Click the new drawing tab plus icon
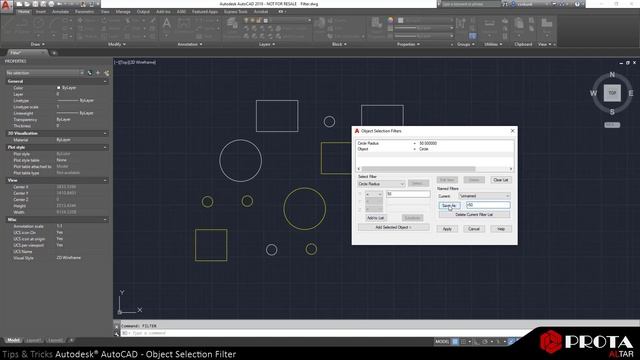Viewport: 640px width, 360px height. pyautogui.click(x=54, y=53)
